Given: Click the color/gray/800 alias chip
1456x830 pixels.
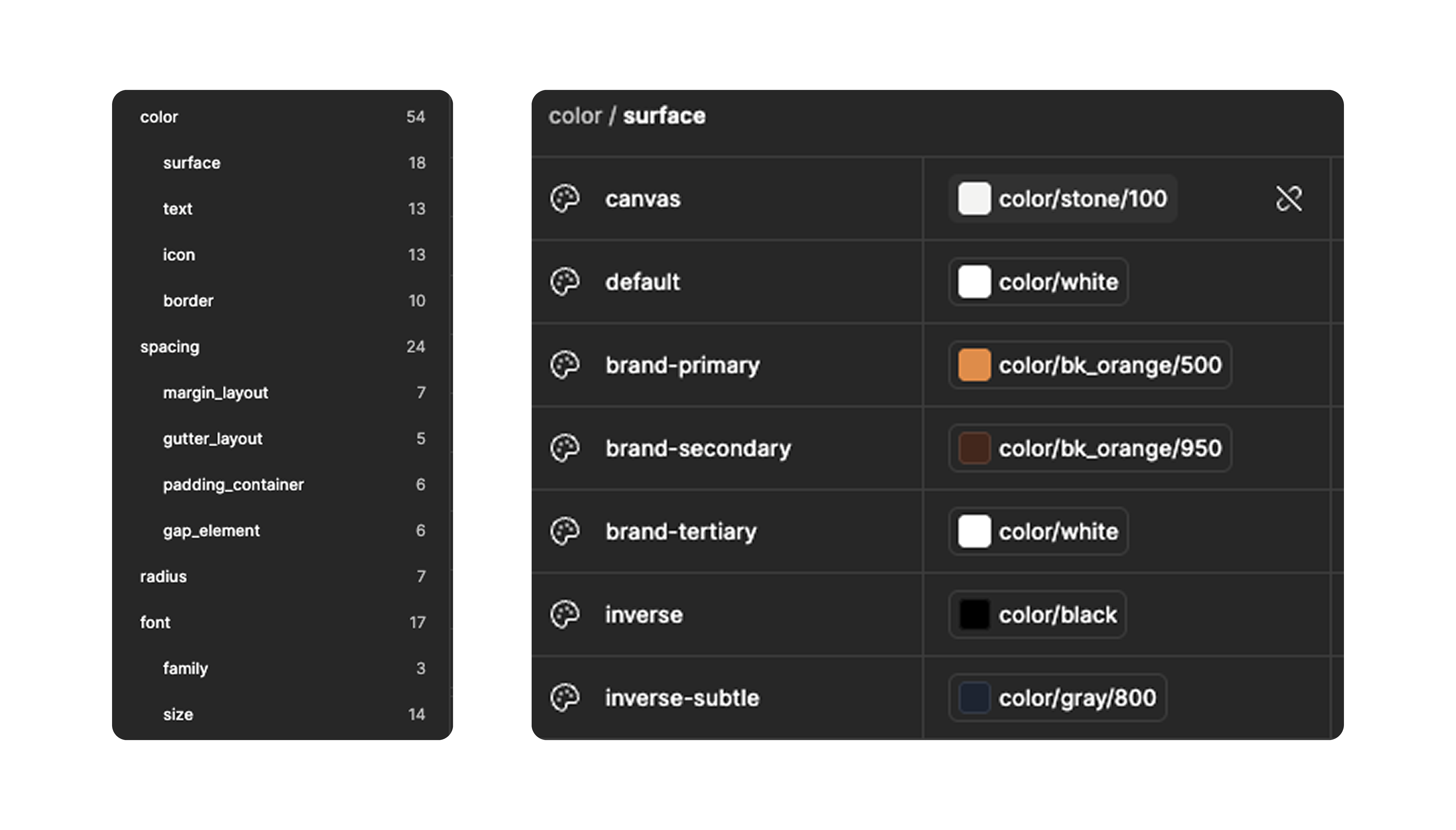Looking at the screenshot, I should coord(1057,698).
